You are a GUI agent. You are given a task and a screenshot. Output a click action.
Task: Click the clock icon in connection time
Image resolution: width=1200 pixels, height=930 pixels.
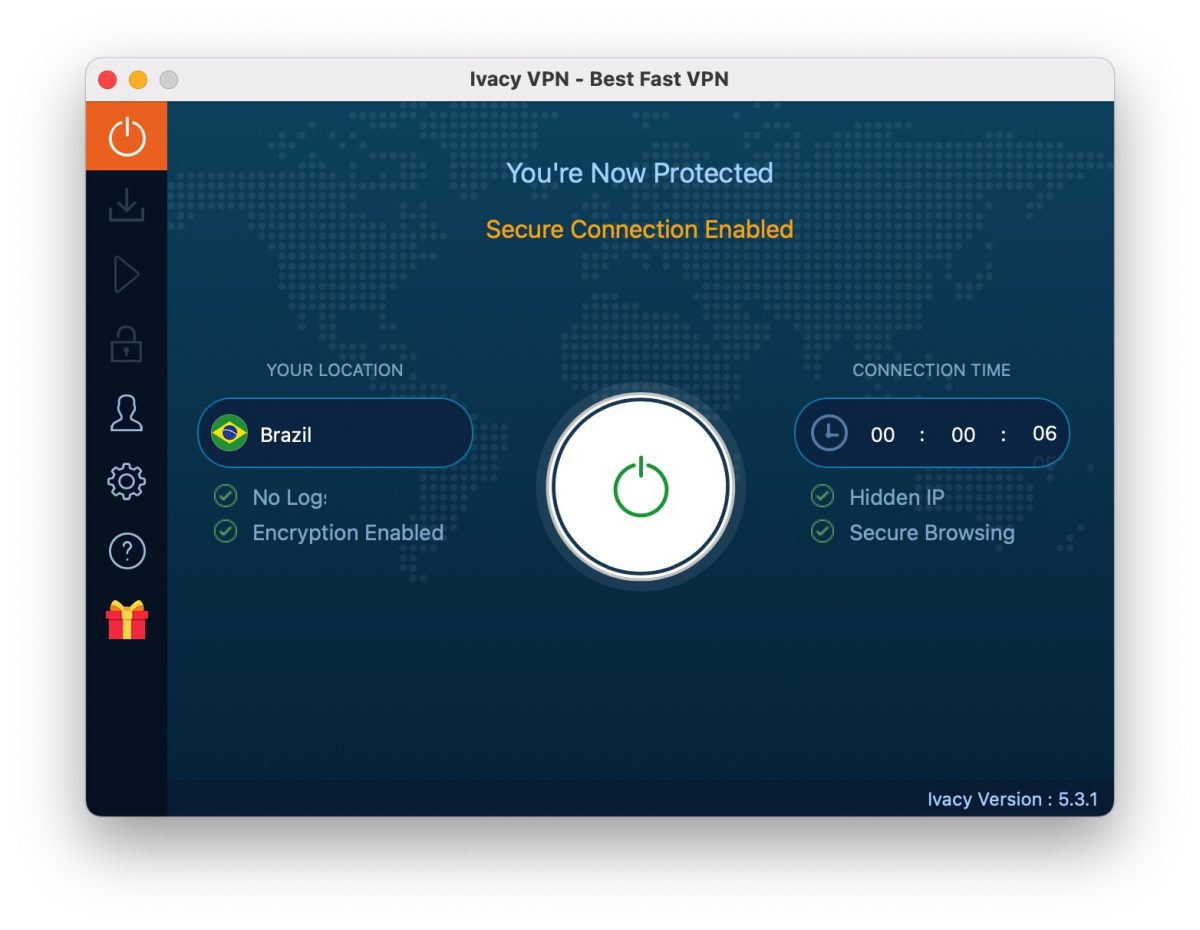(829, 434)
